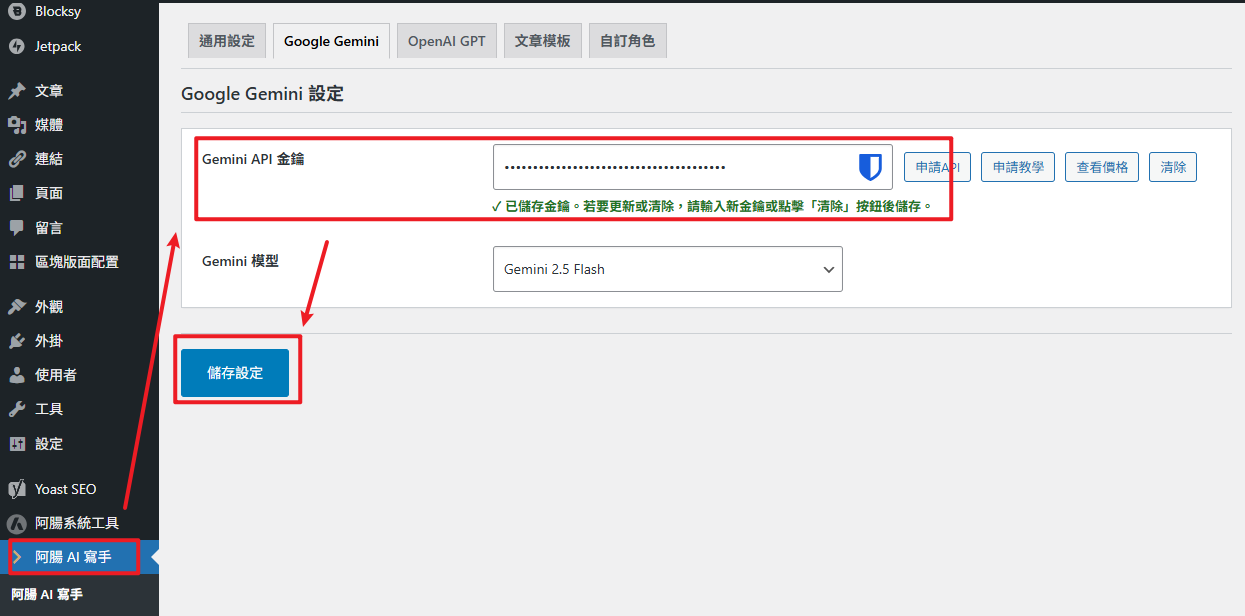The image size is (1245, 616).
Task: Click the Yoast SEO icon
Action: (16, 489)
